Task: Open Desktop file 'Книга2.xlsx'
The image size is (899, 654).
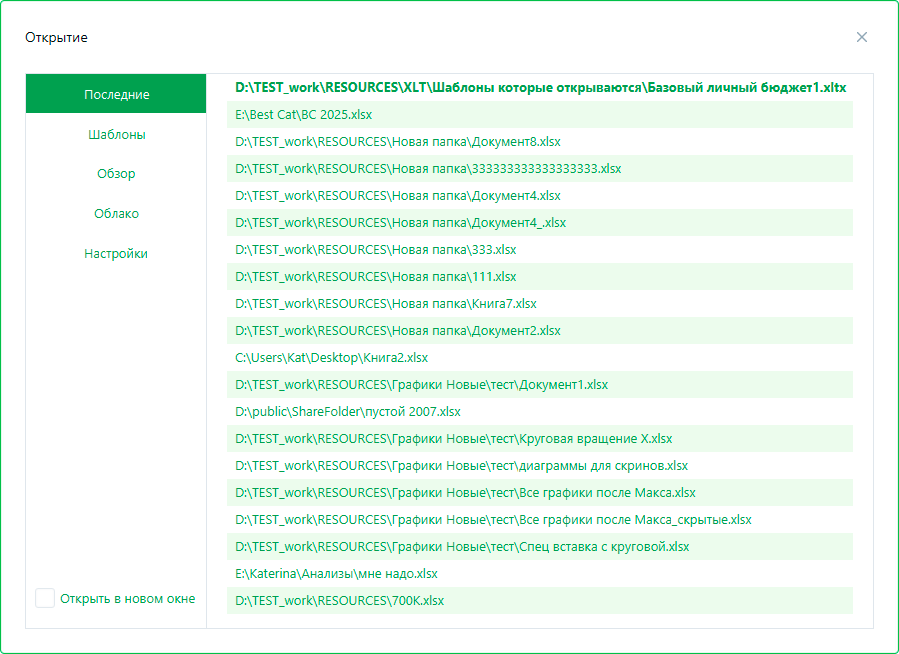Action: click(331, 358)
